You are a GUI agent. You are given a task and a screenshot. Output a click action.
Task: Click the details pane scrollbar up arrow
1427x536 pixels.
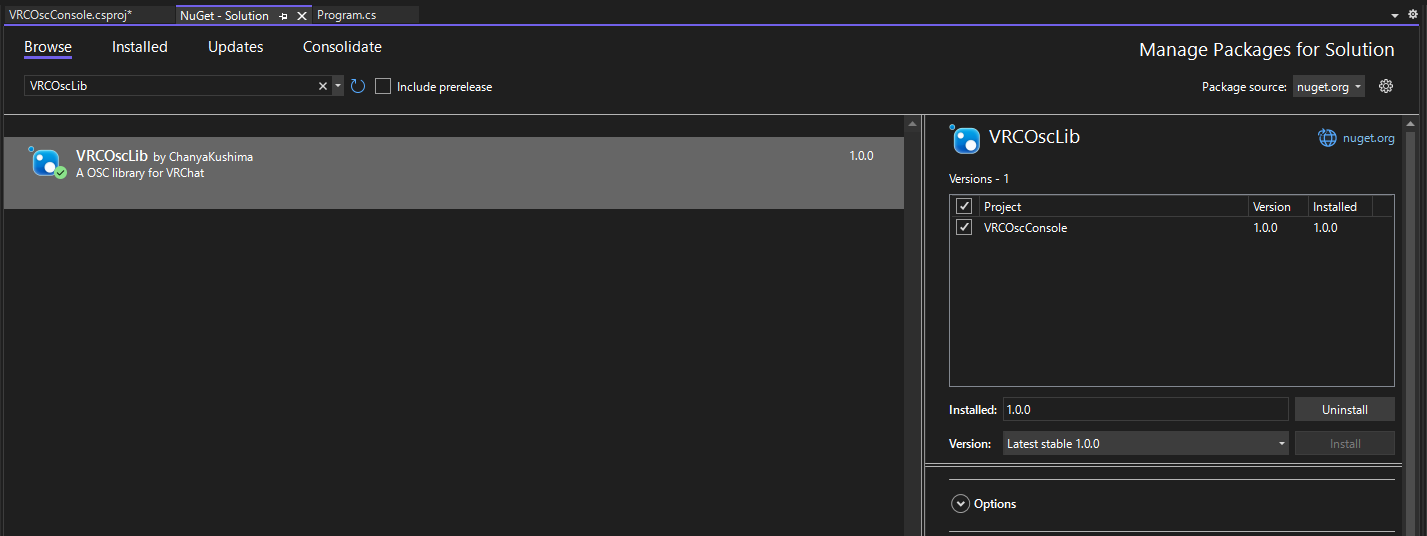point(1411,124)
